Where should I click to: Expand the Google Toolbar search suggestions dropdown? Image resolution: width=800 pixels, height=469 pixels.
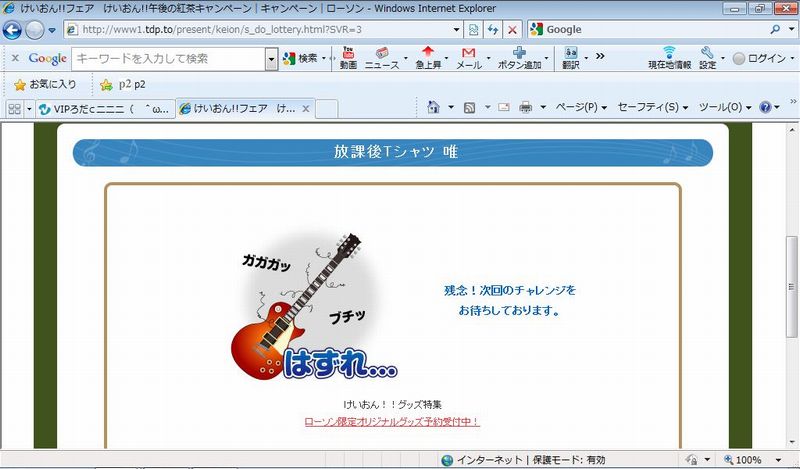[x=271, y=59]
